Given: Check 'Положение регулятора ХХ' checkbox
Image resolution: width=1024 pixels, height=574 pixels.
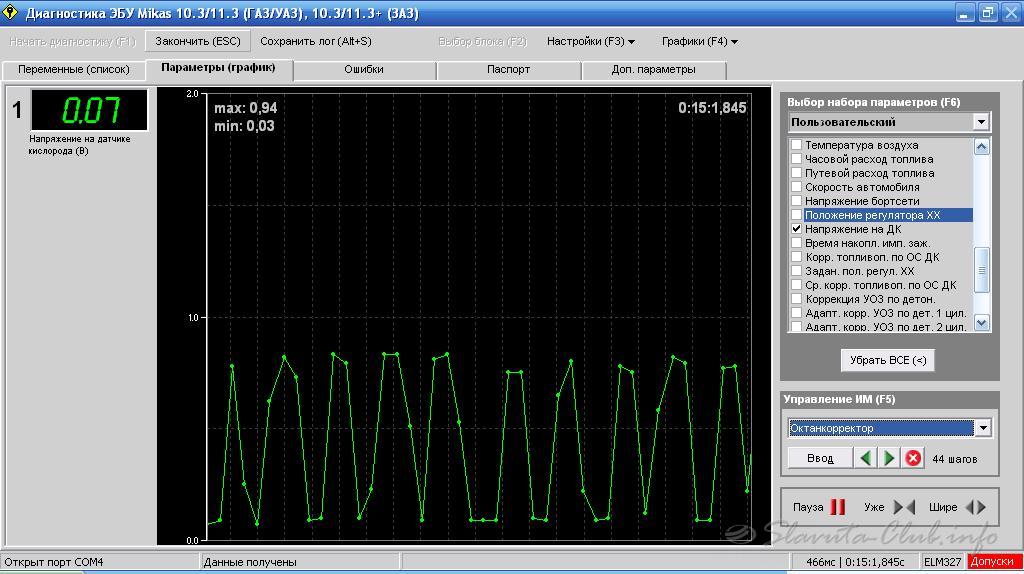Looking at the screenshot, I should click(x=796, y=215).
